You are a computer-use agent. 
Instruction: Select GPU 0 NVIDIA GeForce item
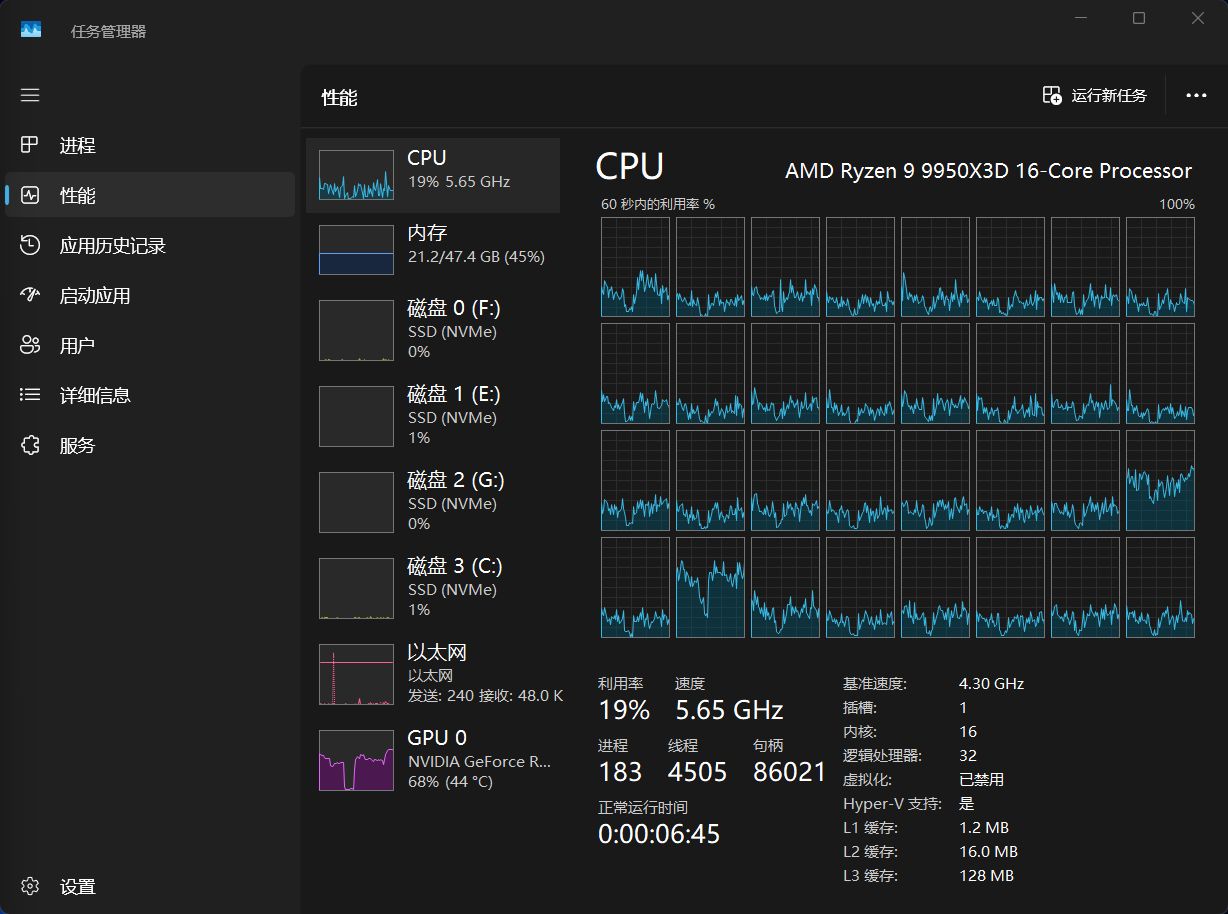click(x=432, y=759)
